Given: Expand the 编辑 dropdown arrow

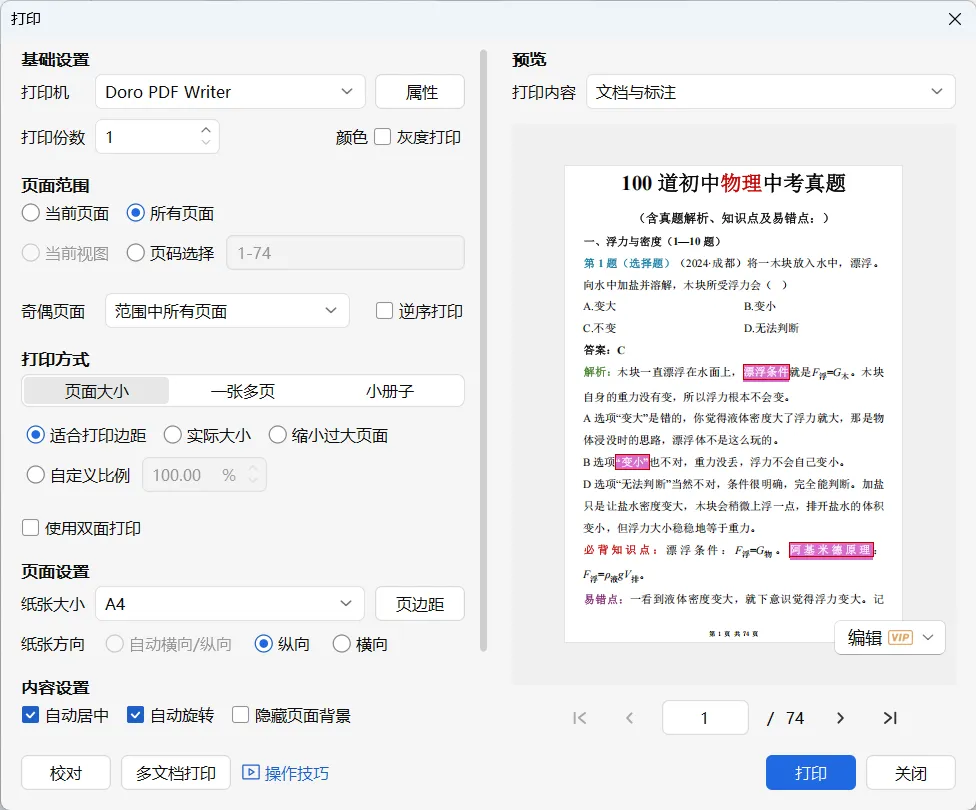Looking at the screenshot, I should (928, 638).
